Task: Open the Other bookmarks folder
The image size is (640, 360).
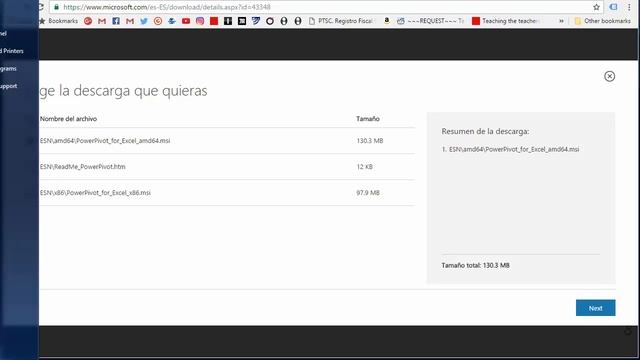Action: coord(602,21)
